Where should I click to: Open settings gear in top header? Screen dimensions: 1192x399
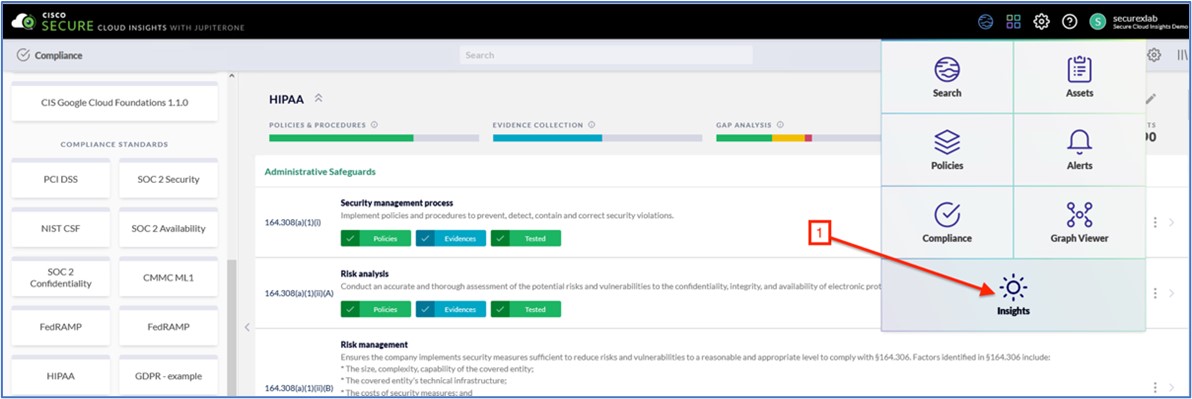(1041, 21)
